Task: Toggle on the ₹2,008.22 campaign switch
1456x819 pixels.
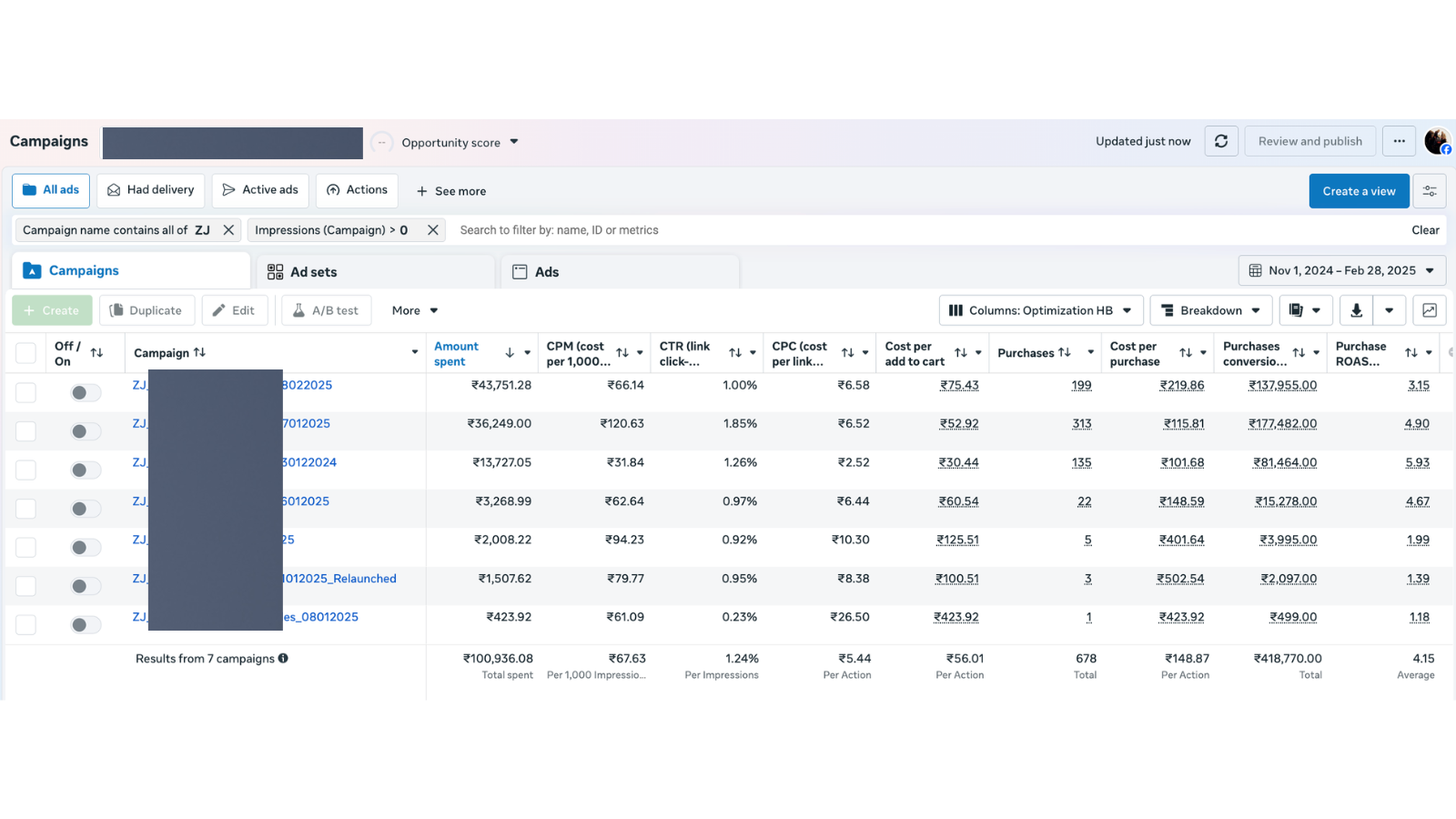Action: 86,547
